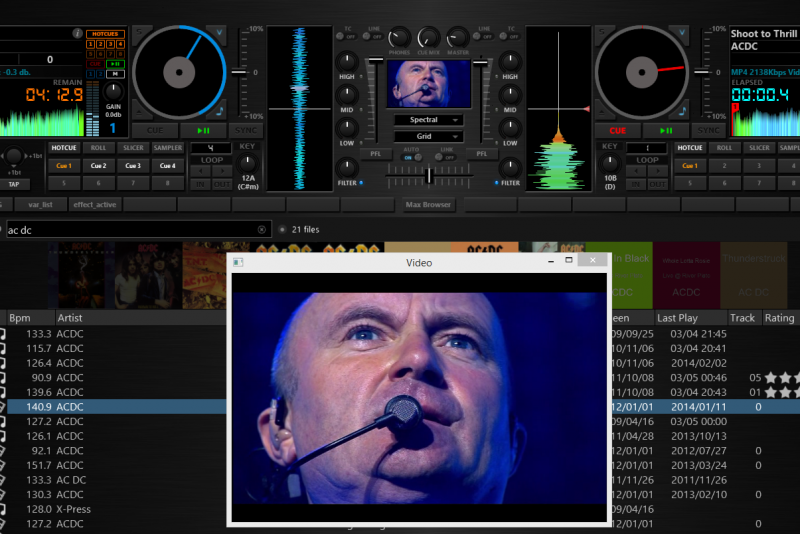800x534 pixels.
Task: Click the left deck eject icon
Action: pyautogui.click(x=139, y=110)
